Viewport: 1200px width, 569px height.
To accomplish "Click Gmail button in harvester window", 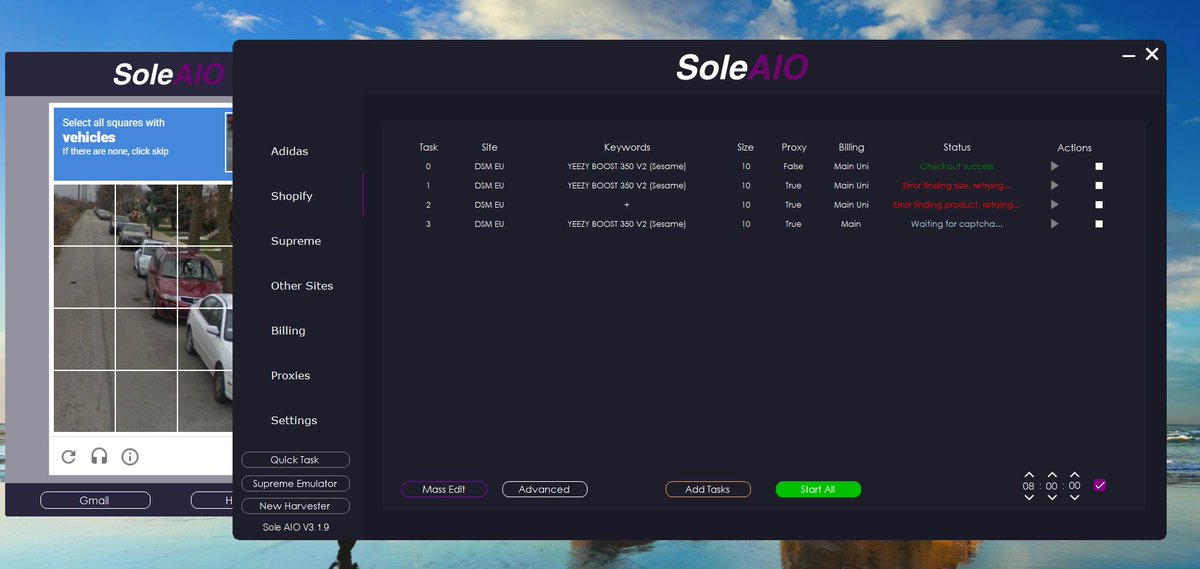I will coord(95,500).
